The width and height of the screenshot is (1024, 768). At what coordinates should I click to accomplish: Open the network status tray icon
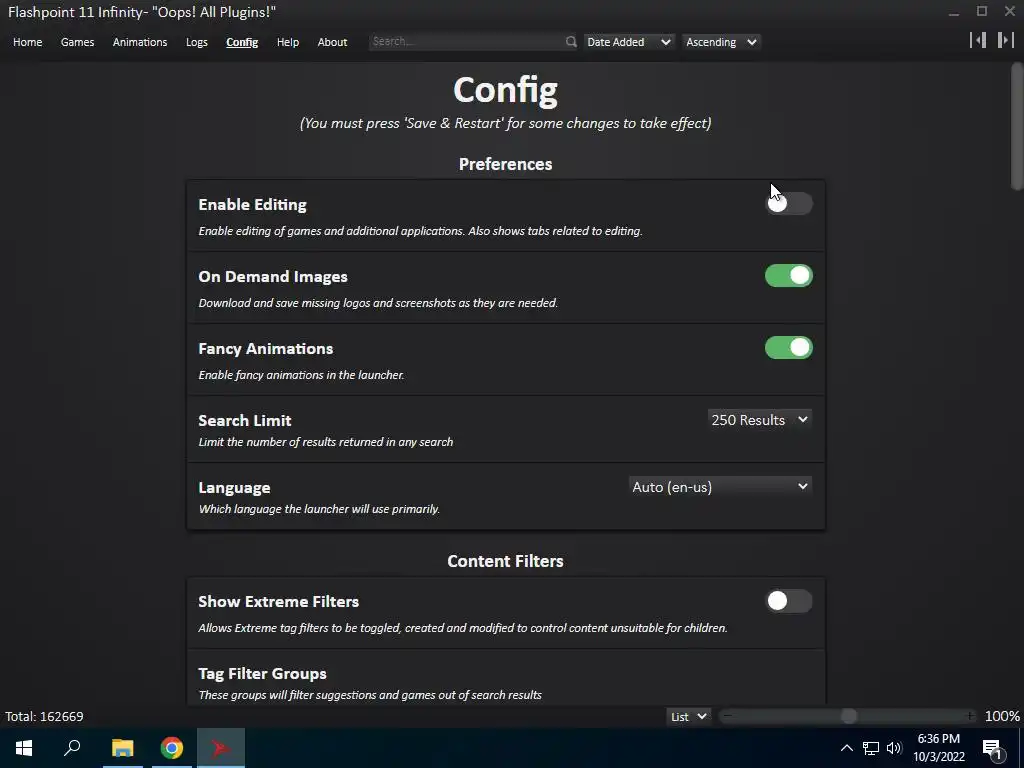(871, 748)
